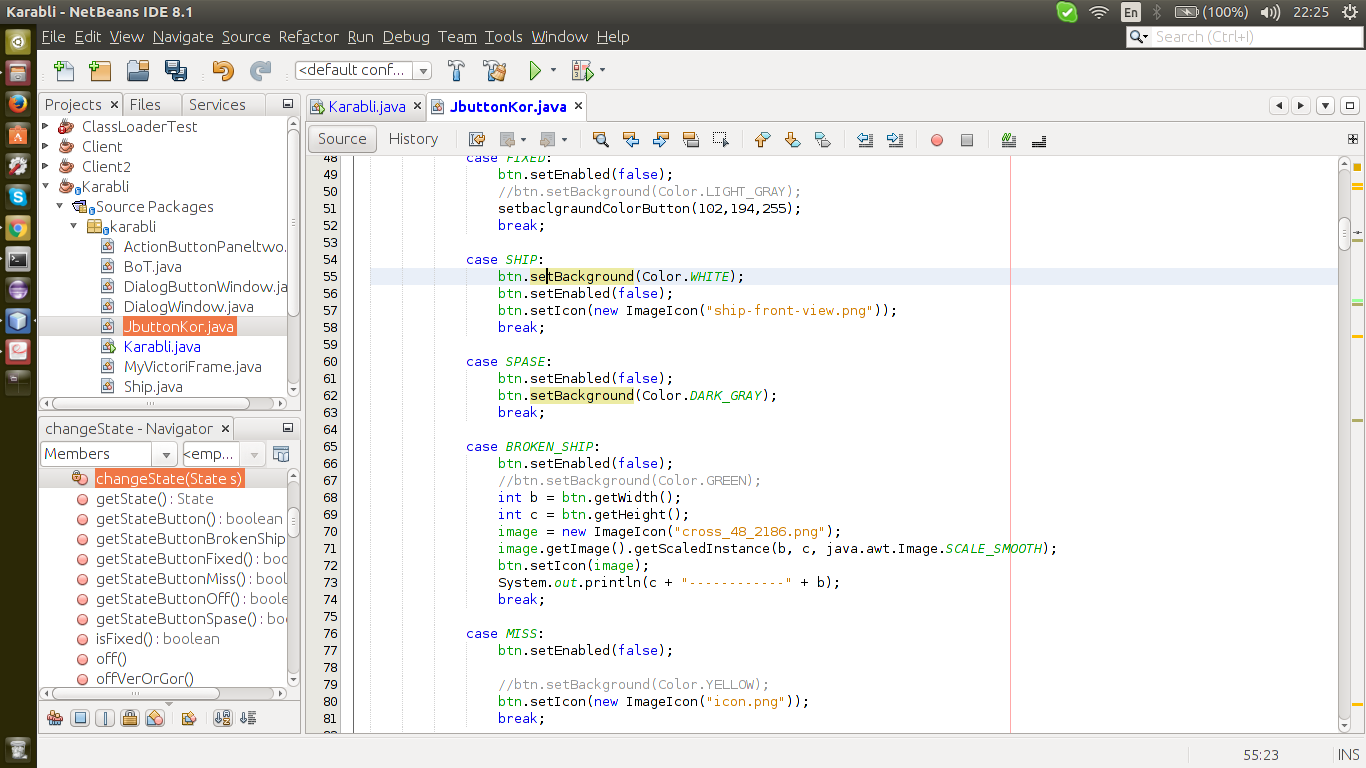Toggle Sort by Name in Navigator
This screenshot has width=1366, height=768.
222,718
